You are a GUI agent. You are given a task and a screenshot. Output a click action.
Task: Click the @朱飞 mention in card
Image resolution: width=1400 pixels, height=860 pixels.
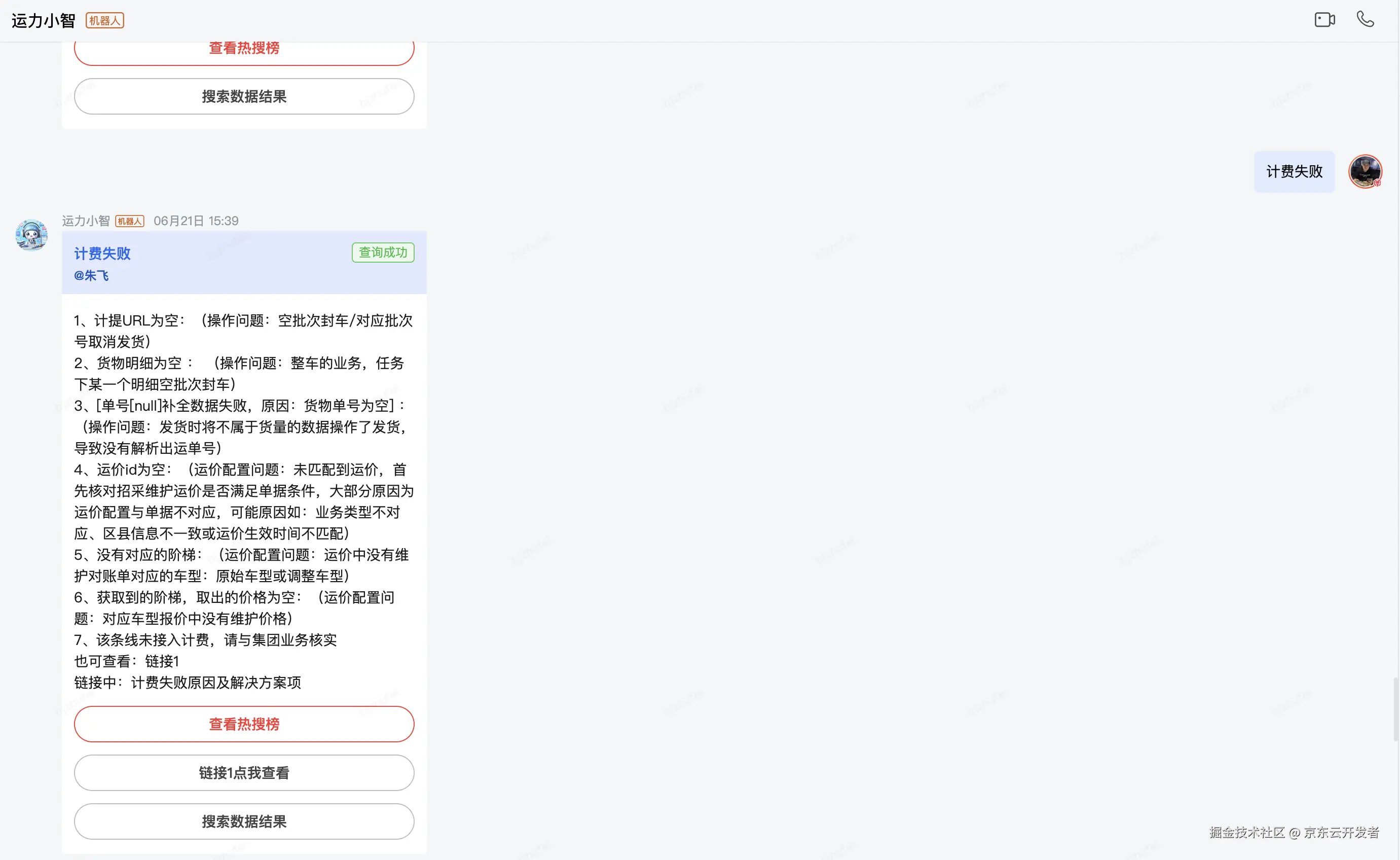[92, 276]
